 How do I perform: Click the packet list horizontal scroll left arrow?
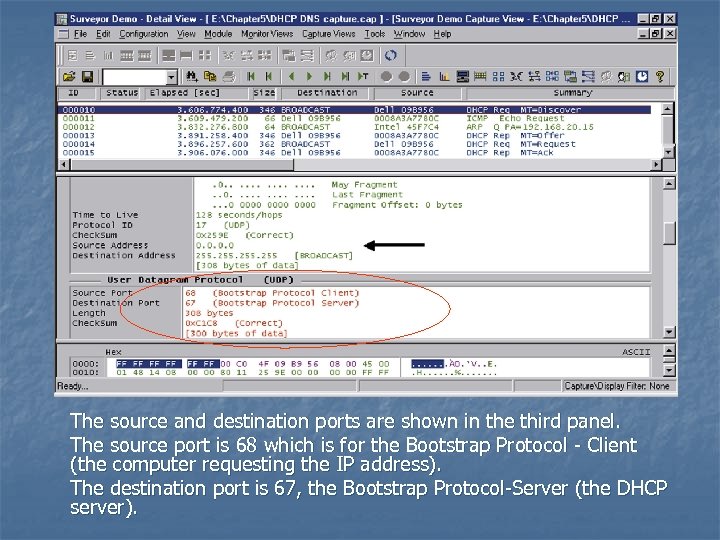[64, 164]
